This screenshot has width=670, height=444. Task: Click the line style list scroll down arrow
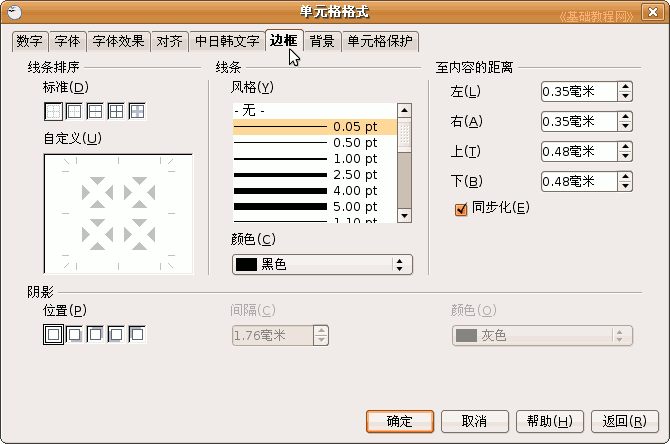[x=404, y=215]
